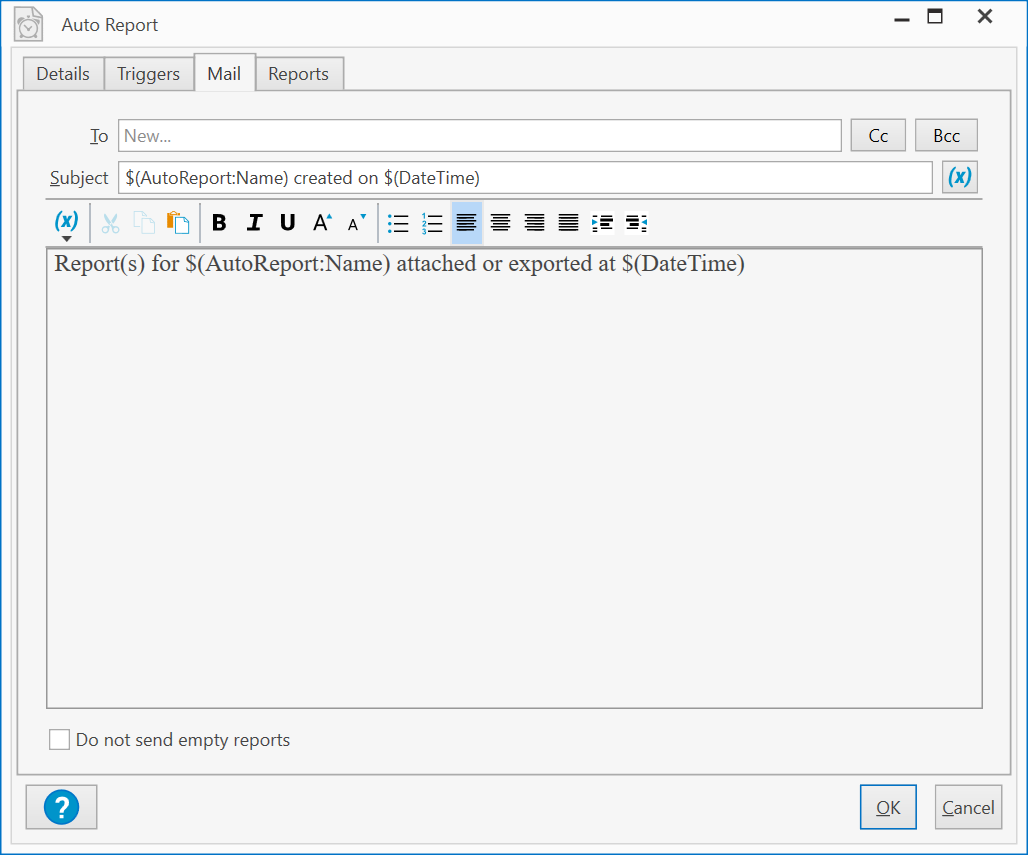Click the Bold formatting icon
1028x855 pixels.
click(220, 223)
